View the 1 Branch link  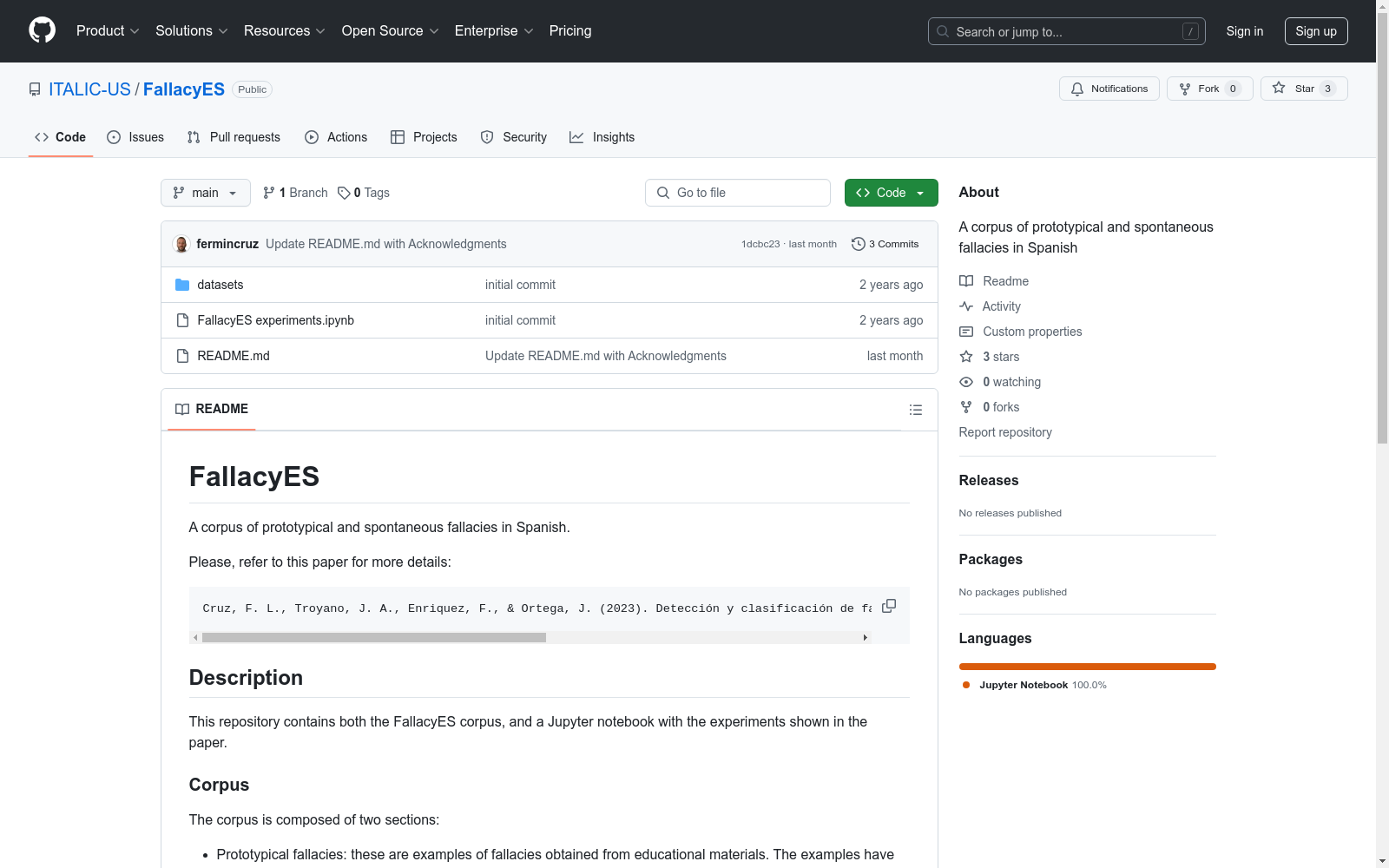tap(295, 193)
